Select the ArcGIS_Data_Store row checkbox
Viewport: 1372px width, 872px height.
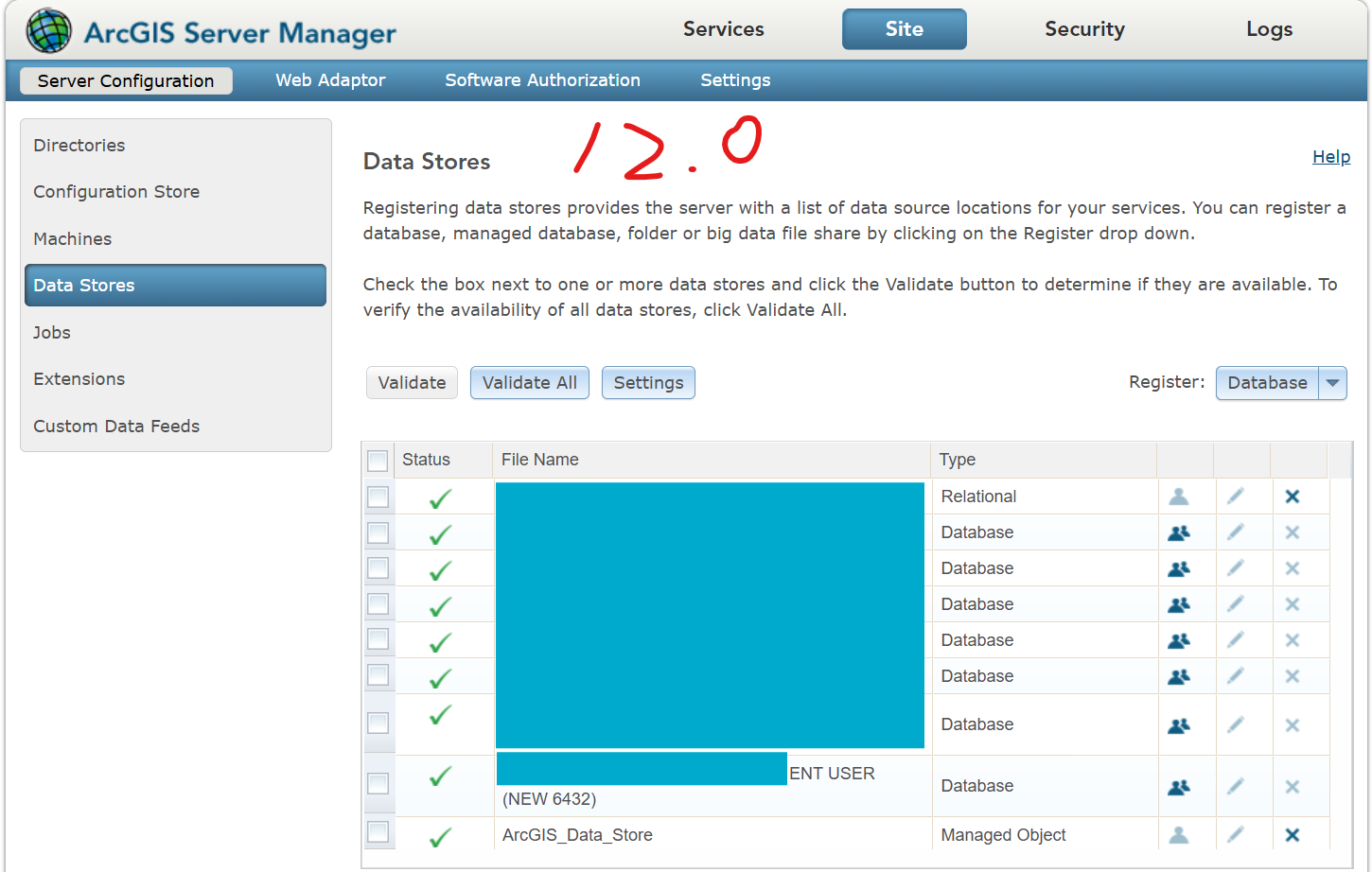click(x=378, y=831)
